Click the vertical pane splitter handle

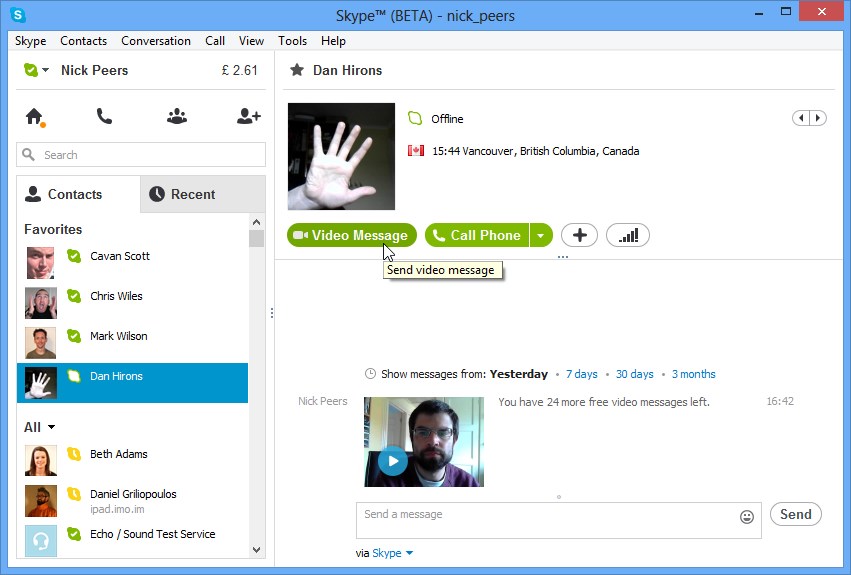point(271,313)
